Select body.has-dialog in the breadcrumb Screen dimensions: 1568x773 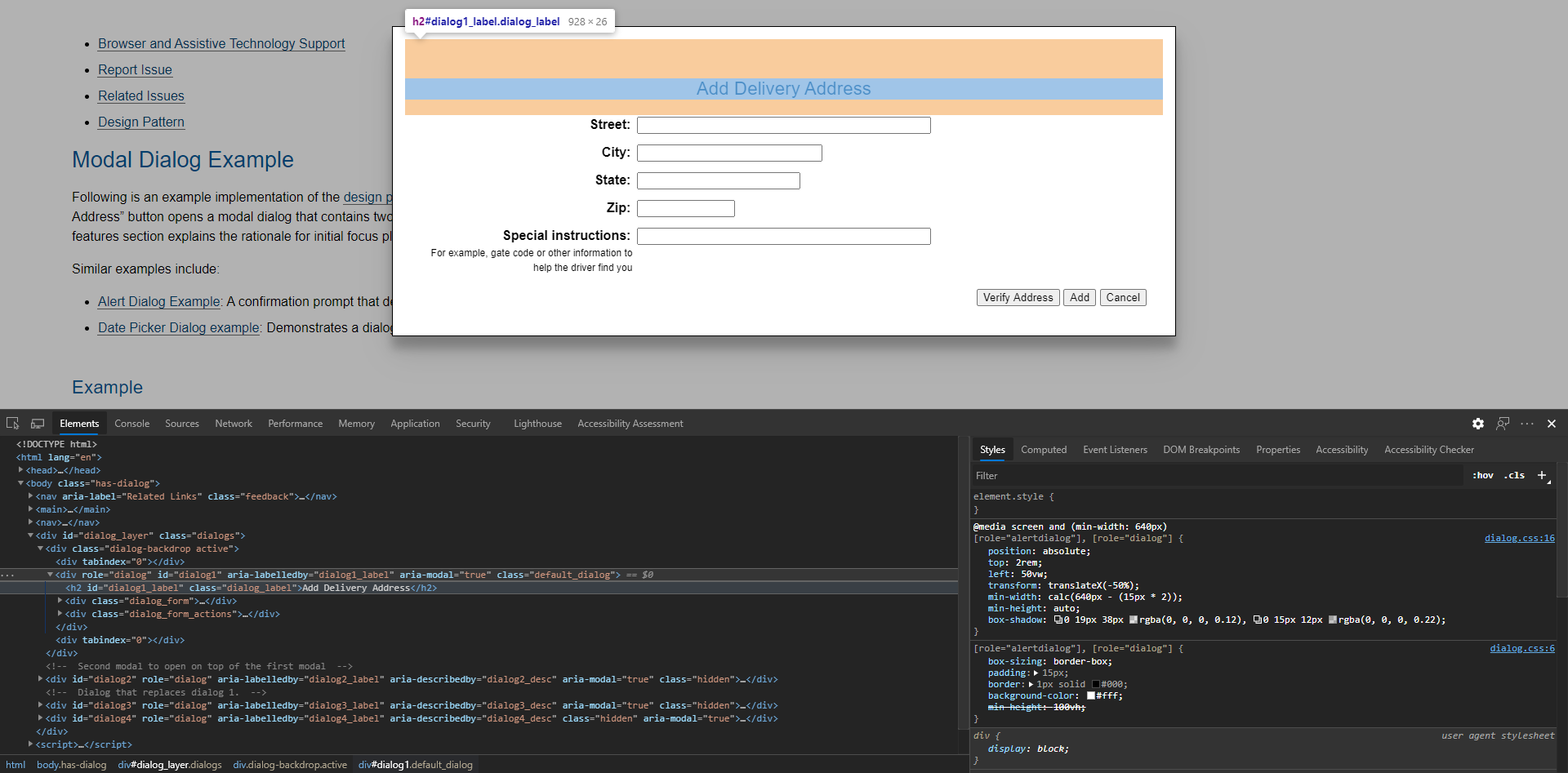coord(71,765)
